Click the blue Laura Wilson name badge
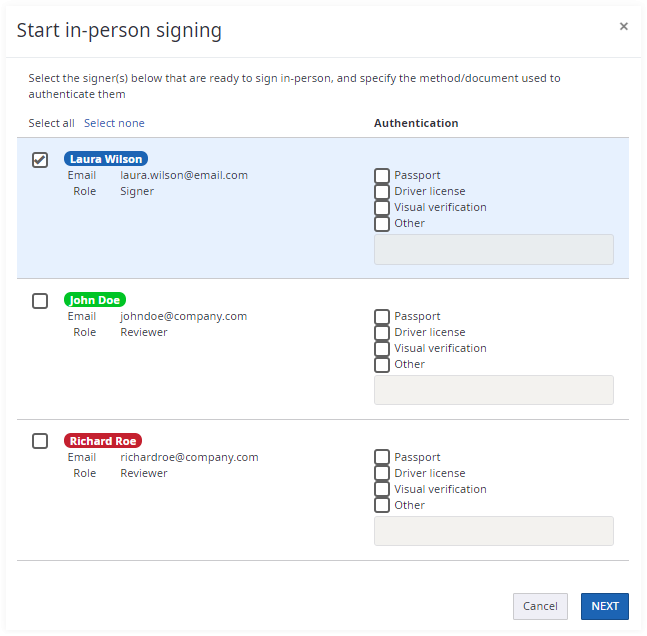647x636 pixels. coord(106,159)
